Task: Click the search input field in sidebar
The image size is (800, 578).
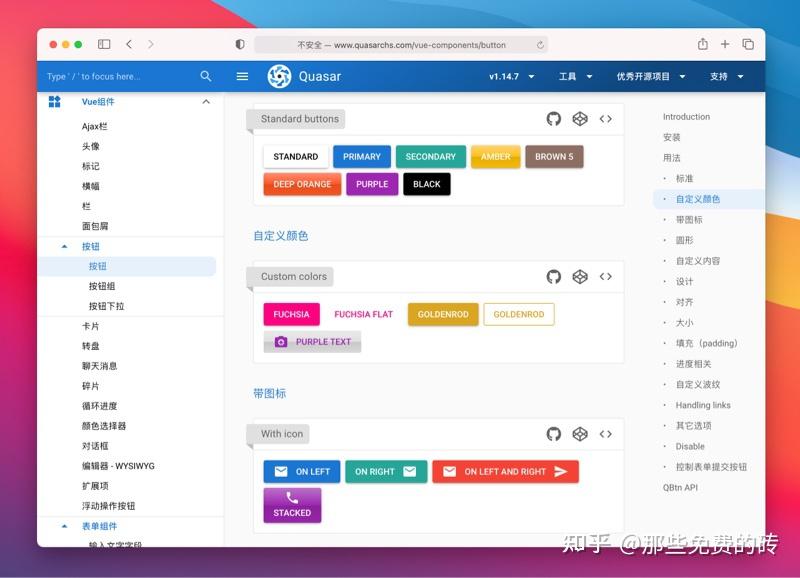Action: (x=110, y=76)
